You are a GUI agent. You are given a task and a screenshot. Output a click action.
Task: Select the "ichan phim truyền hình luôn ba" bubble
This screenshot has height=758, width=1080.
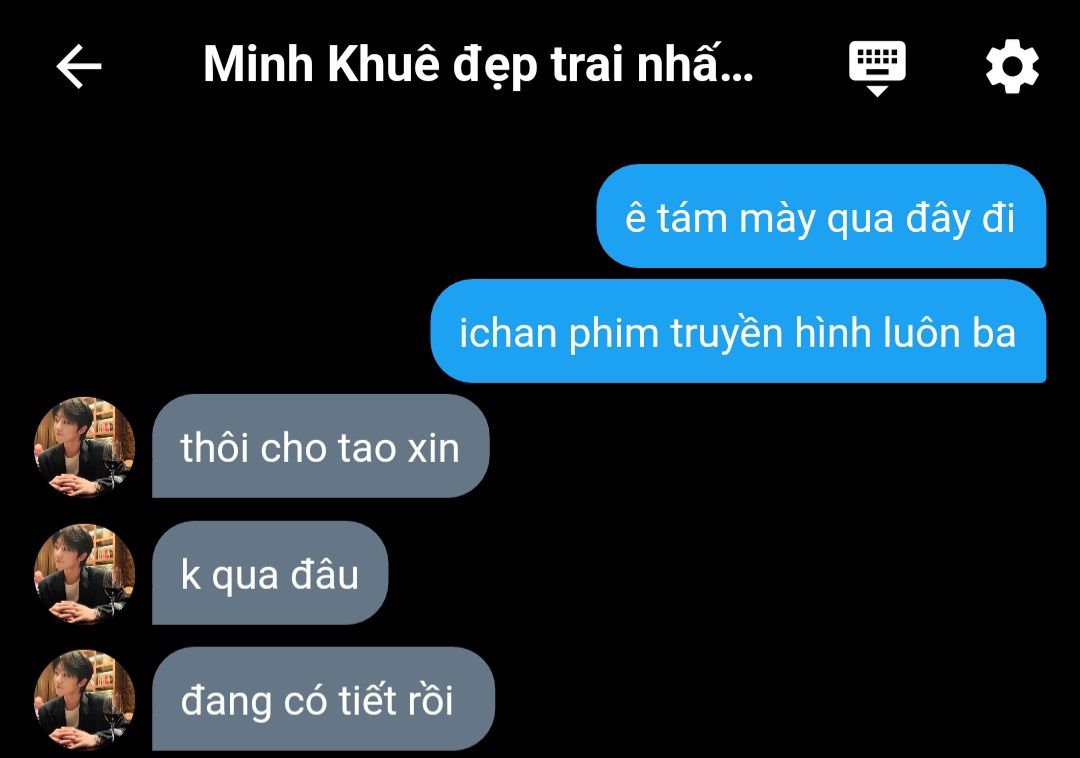[x=738, y=331]
